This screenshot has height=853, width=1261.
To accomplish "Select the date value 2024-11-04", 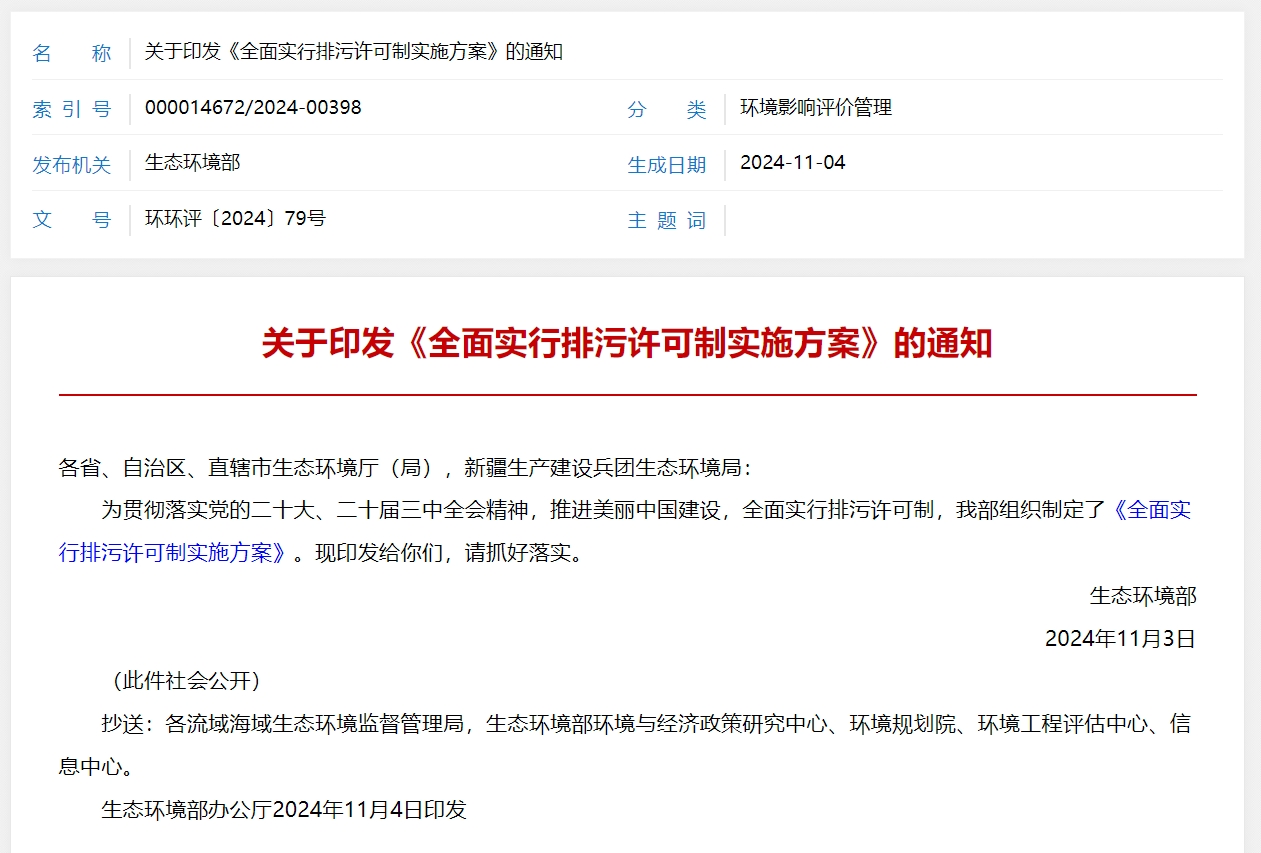I will click(x=795, y=162).
